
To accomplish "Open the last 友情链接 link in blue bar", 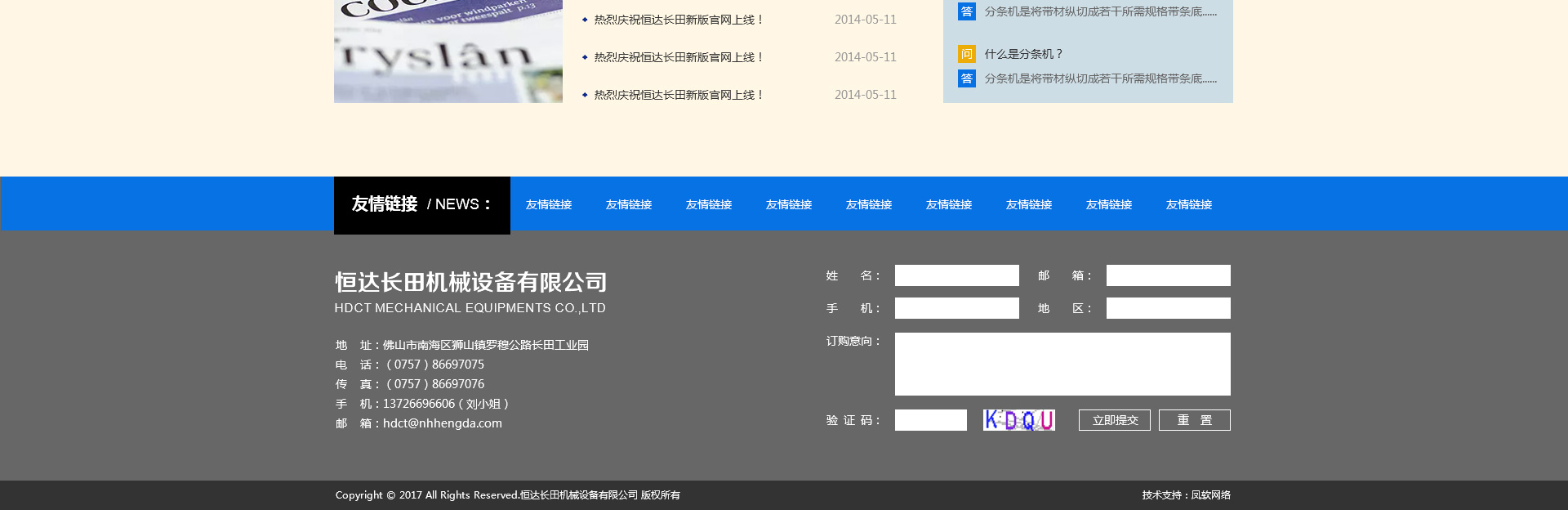I will [x=1188, y=204].
